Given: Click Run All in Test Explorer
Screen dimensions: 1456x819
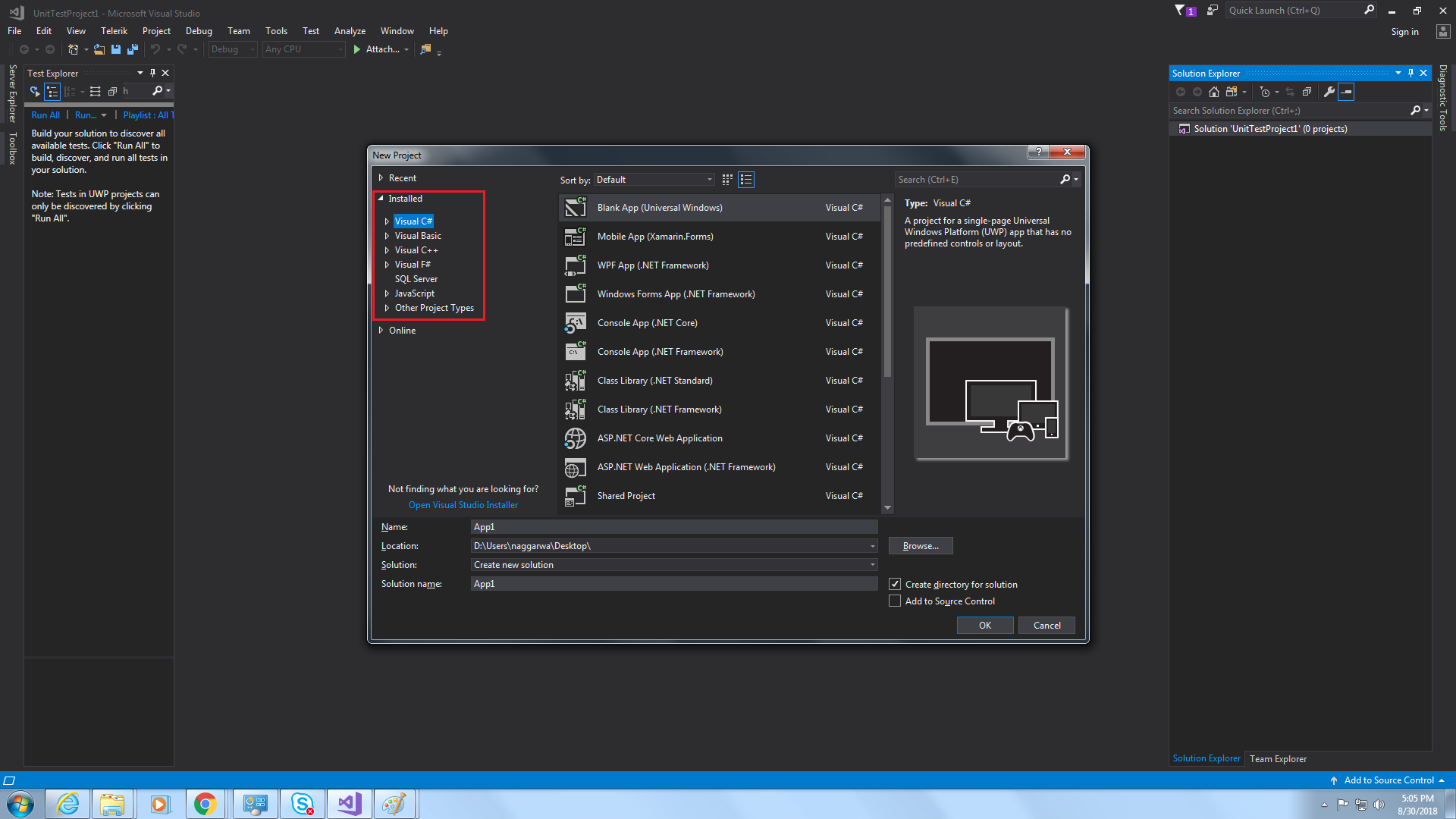Looking at the screenshot, I should point(45,115).
